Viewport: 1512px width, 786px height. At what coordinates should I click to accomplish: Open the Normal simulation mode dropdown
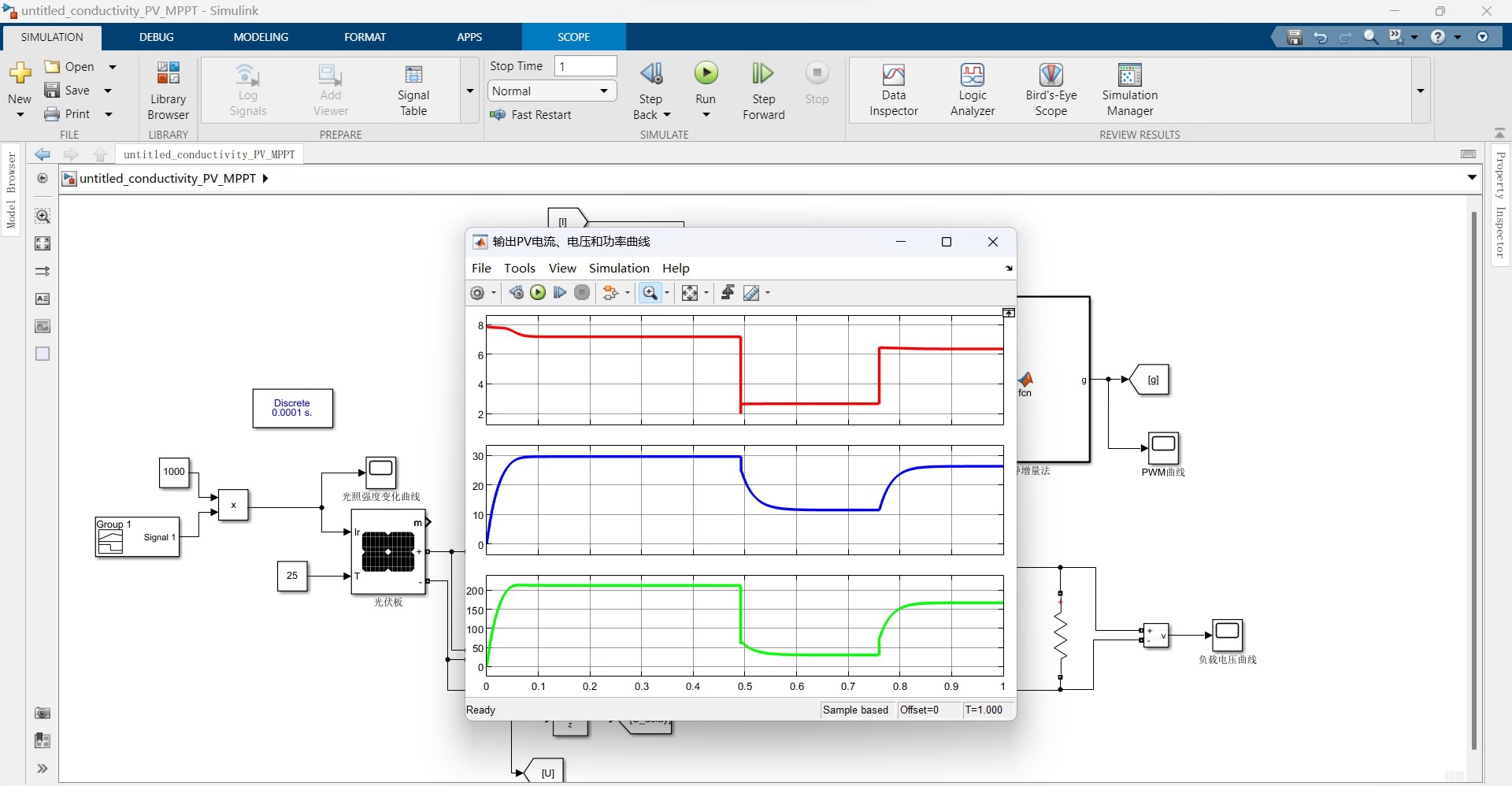point(552,91)
